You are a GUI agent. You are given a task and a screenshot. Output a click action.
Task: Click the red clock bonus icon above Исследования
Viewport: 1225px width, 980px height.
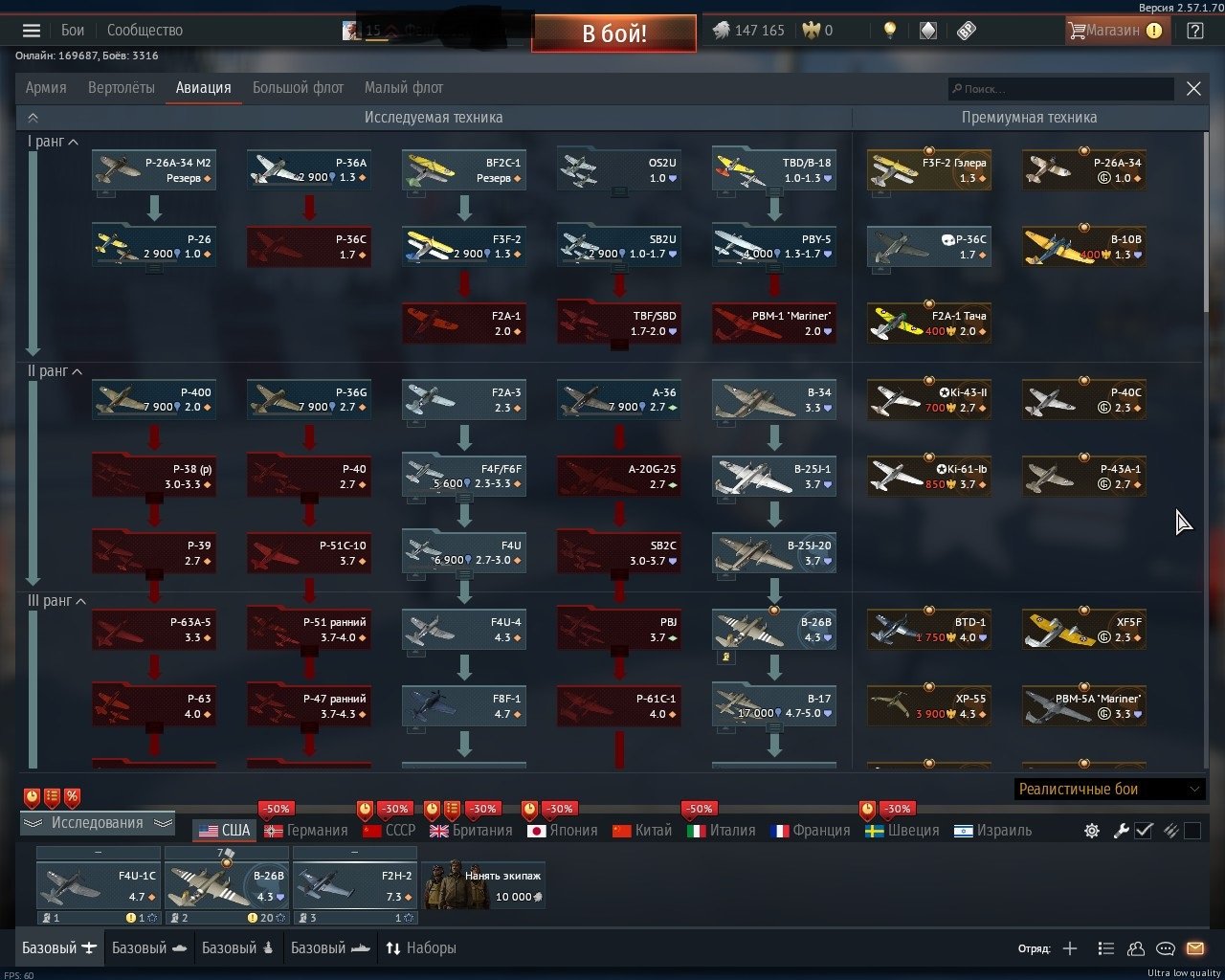pos(33,796)
